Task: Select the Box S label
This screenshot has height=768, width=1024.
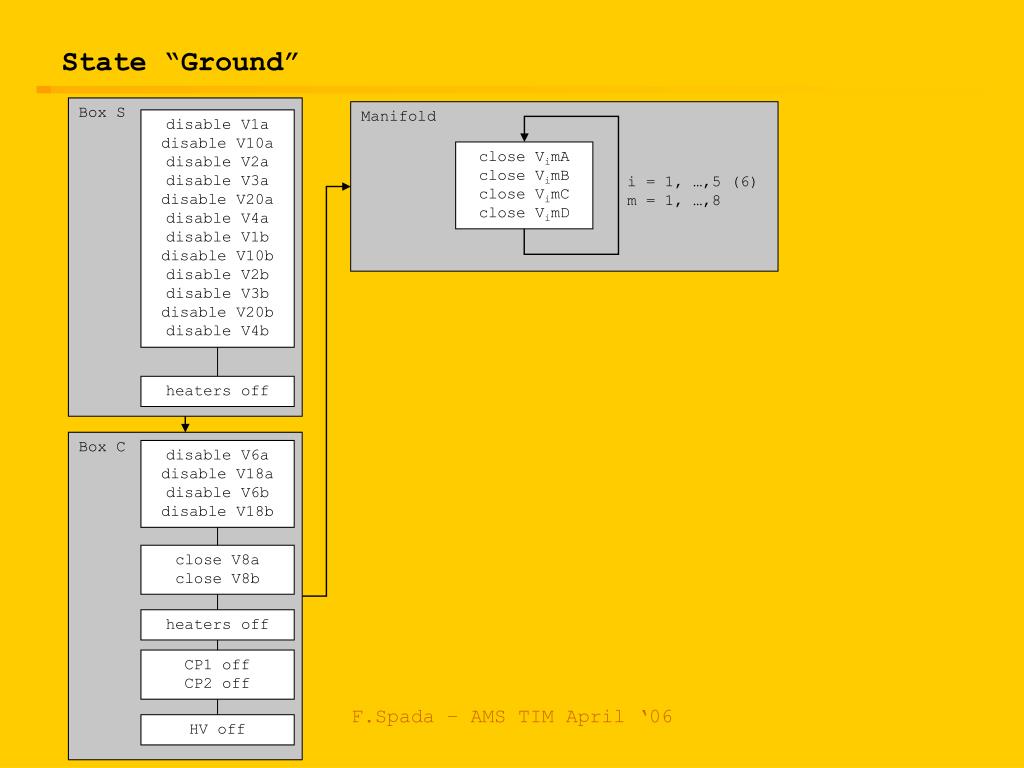Action: click(x=102, y=113)
